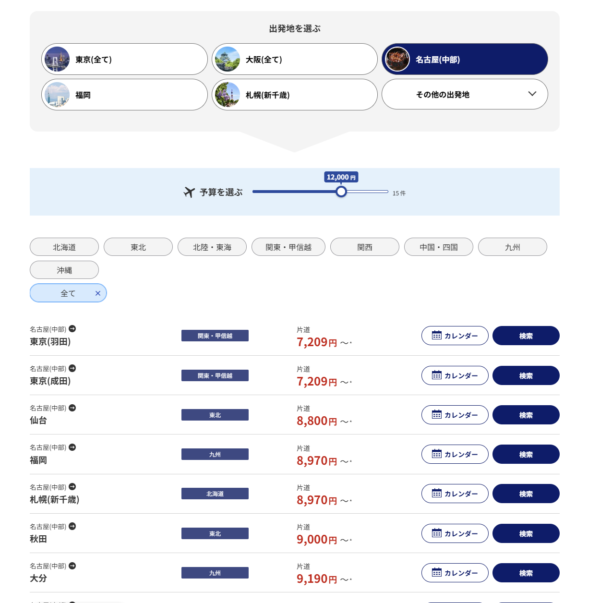The width and height of the screenshot is (600, 603).
Task: Click the 東北 tag in 秋田 row
Action: (x=215, y=534)
